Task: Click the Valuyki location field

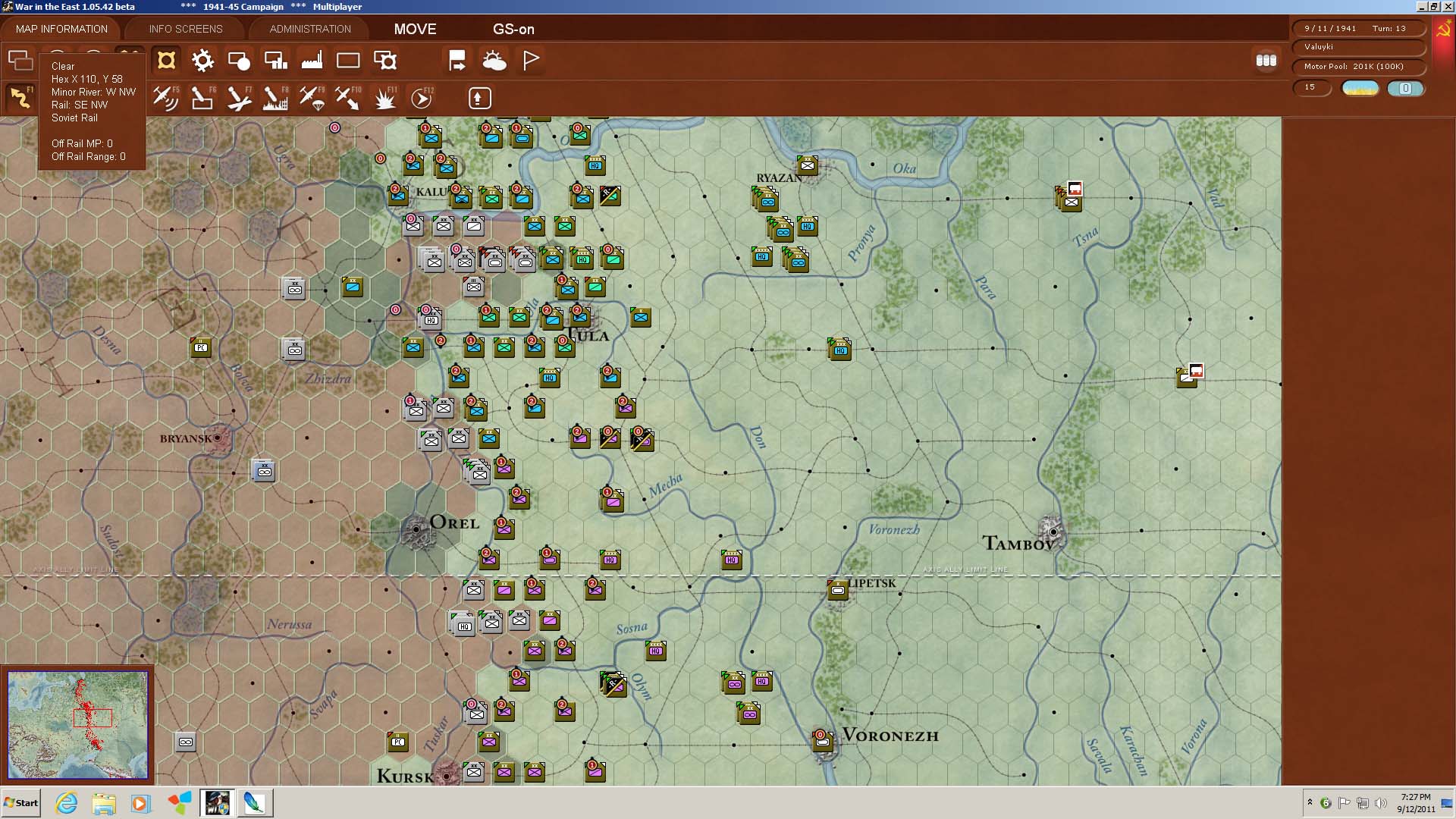Action: tap(1357, 47)
